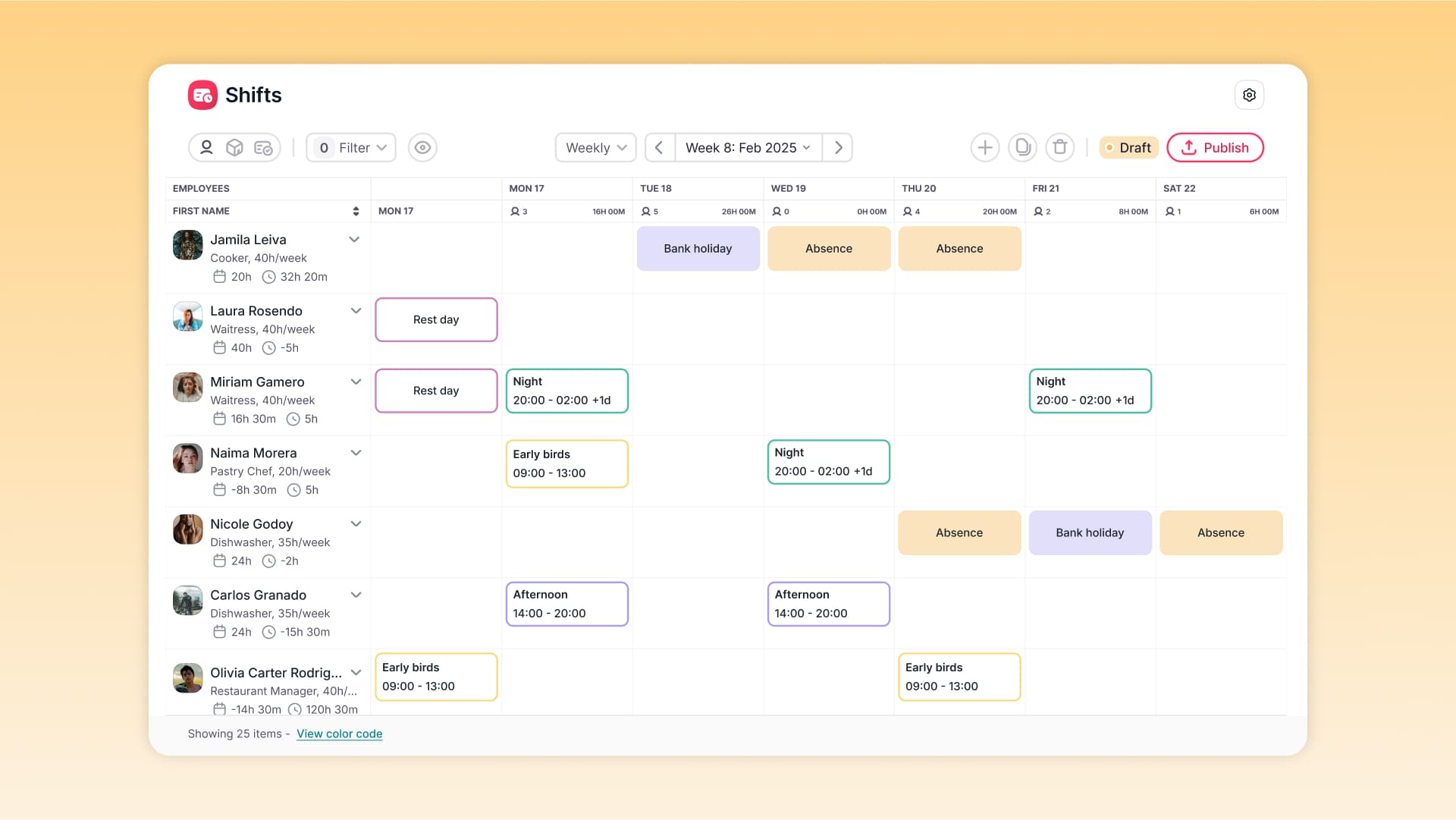Open the View color code link
Viewport: 1456px width, 820px height.
click(x=339, y=734)
